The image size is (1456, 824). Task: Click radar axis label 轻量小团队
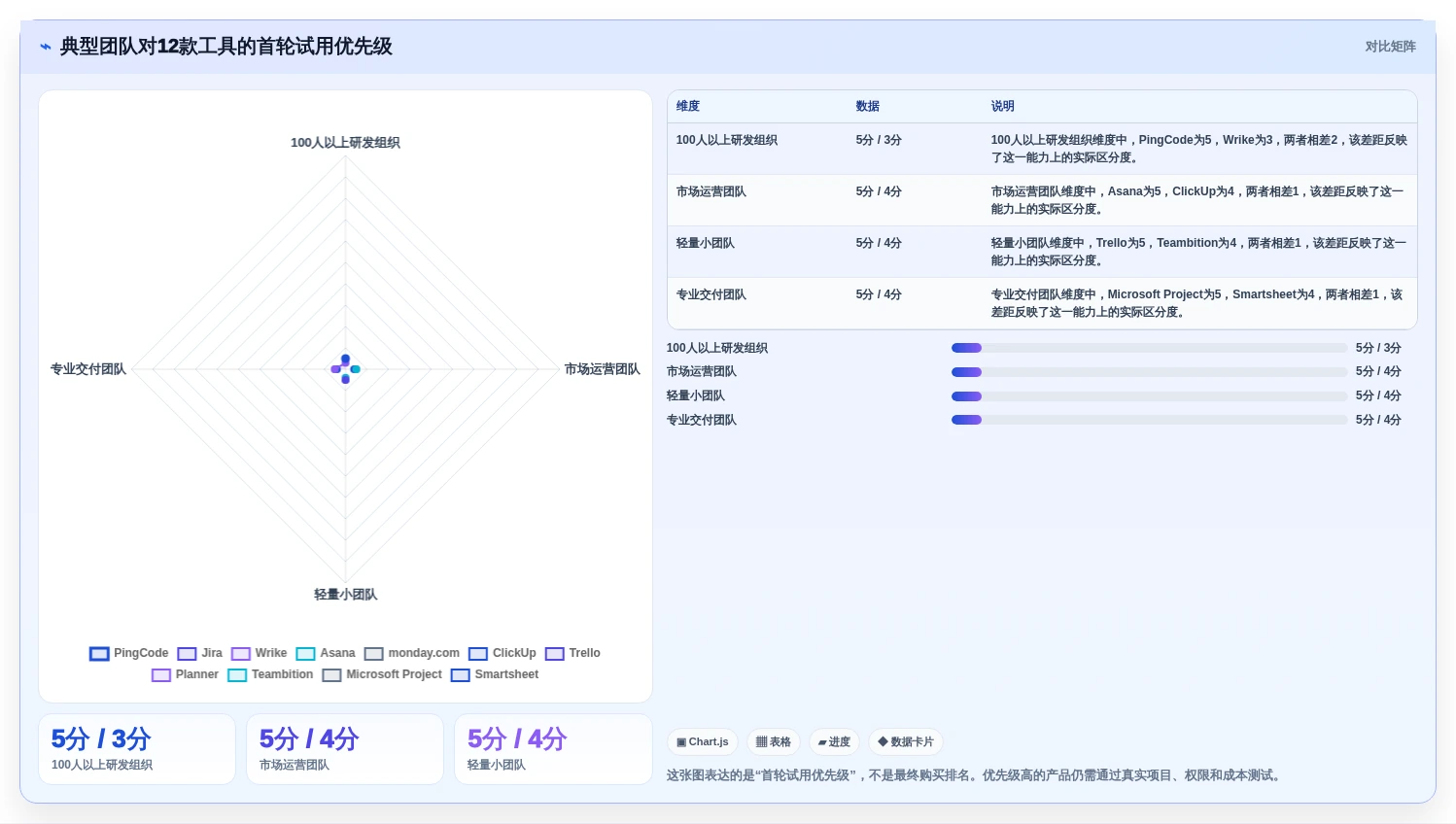click(x=345, y=595)
